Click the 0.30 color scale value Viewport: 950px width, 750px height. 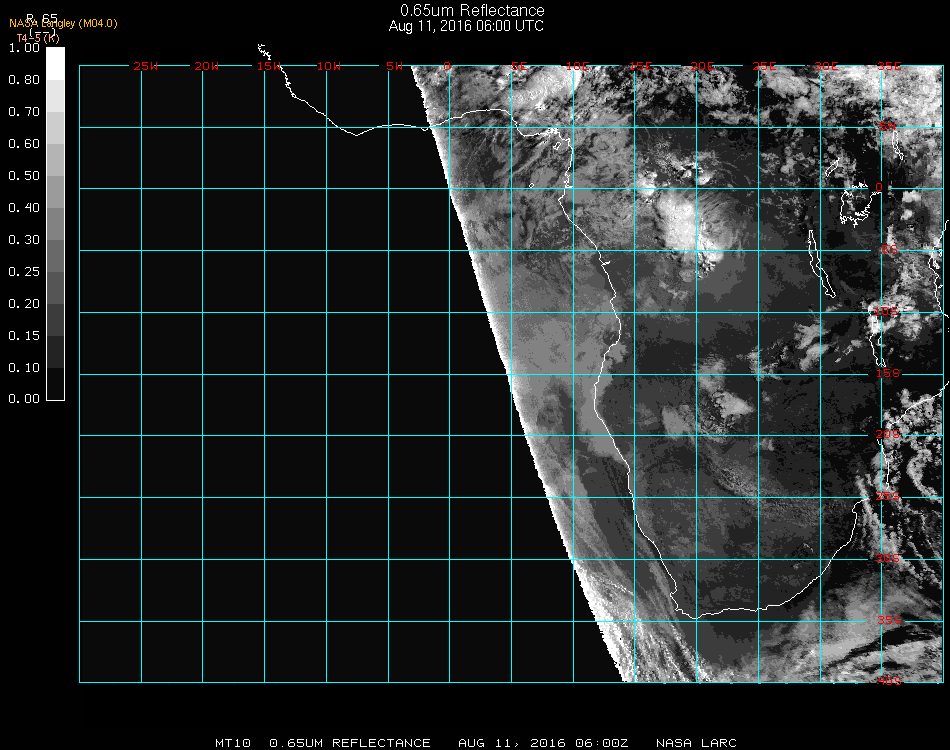24,241
